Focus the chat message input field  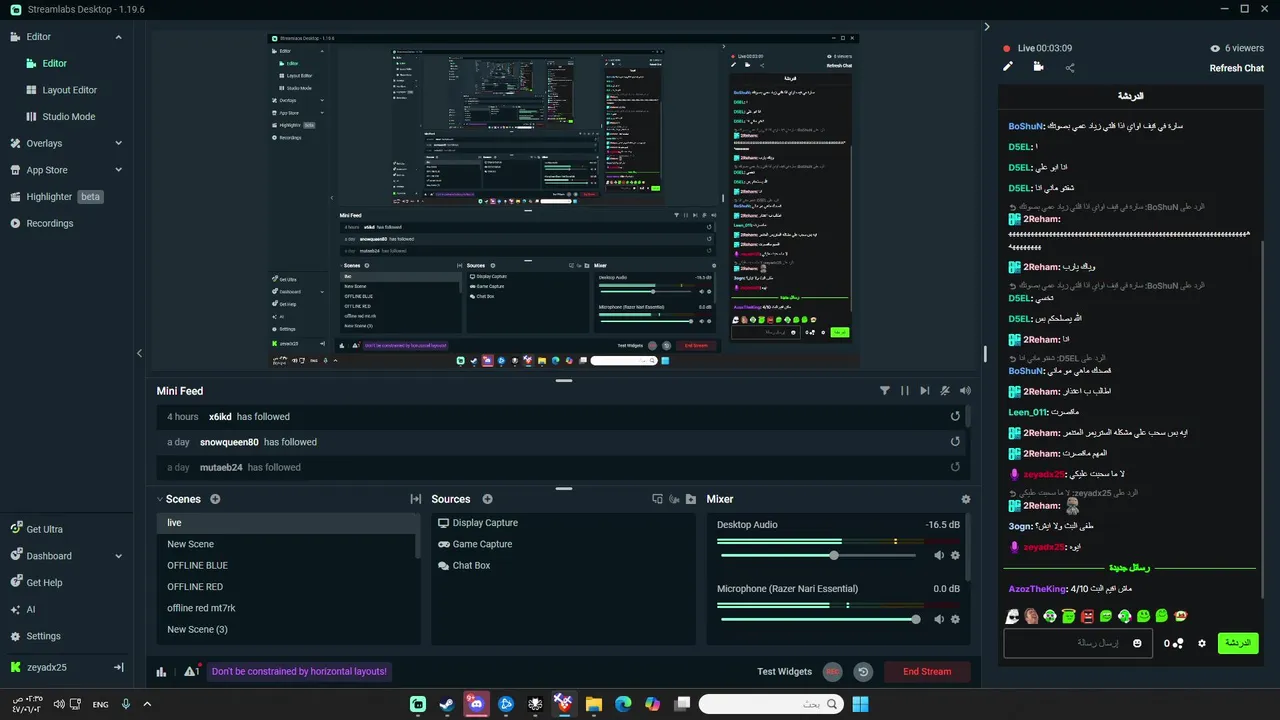1077,643
